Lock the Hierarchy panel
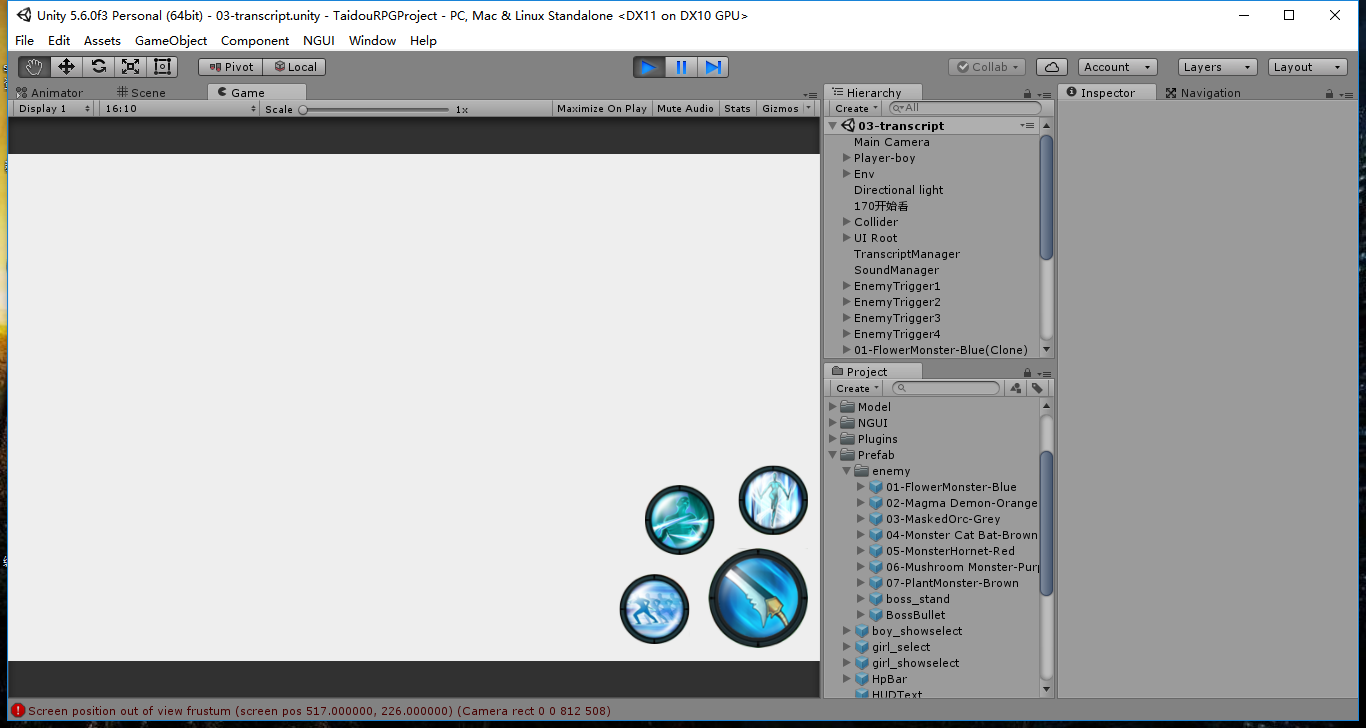This screenshot has height=728, width=1366. (x=1027, y=93)
